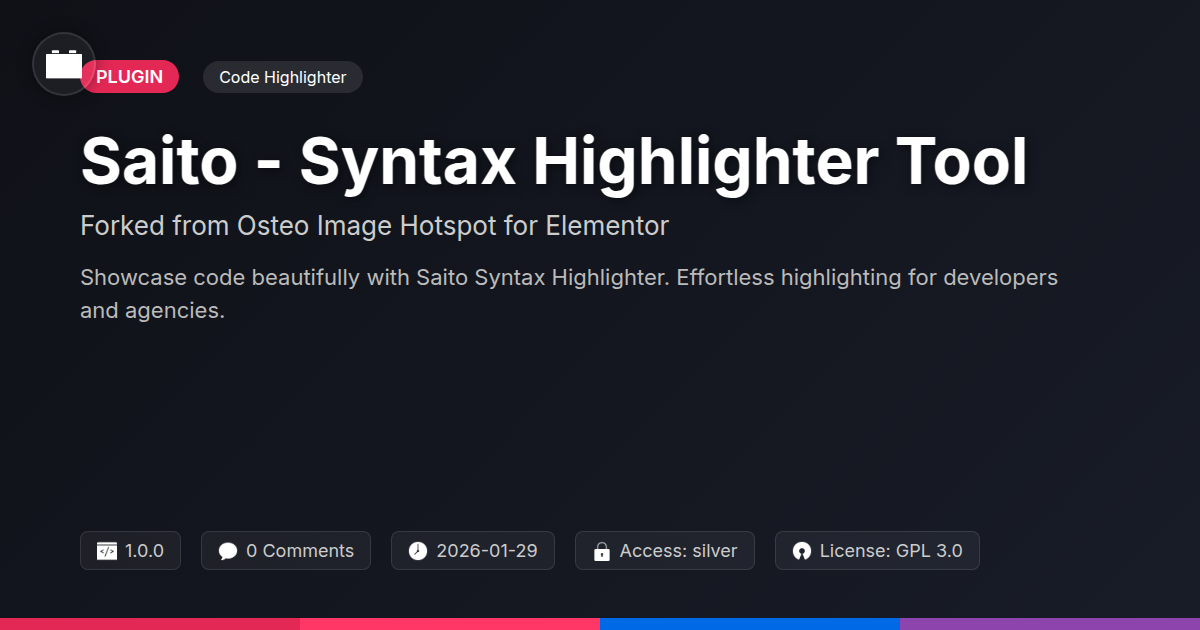Click the Access: silver badge text
Viewport: 1200px width, 630px height.
coord(678,551)
